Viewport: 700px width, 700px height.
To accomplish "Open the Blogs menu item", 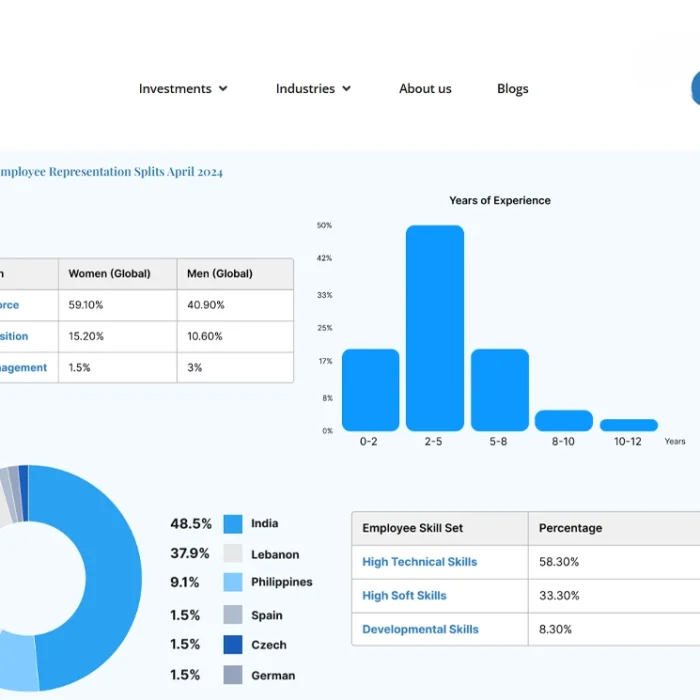I will (512, 89).
